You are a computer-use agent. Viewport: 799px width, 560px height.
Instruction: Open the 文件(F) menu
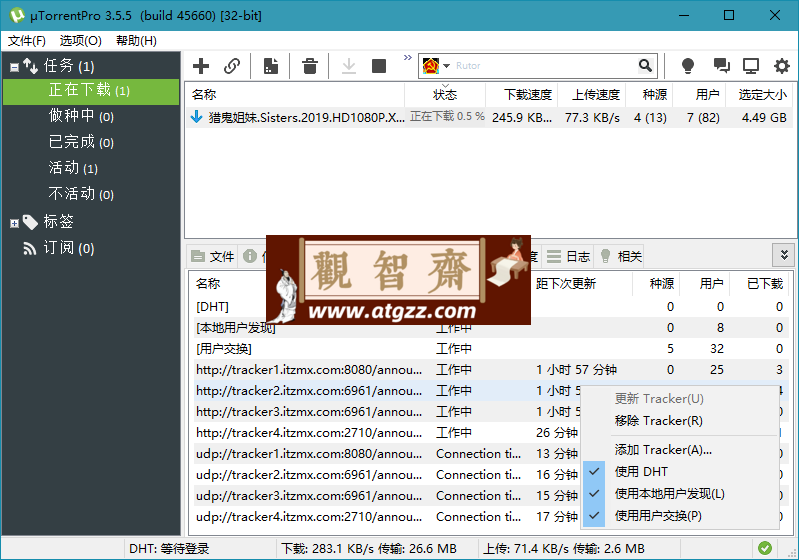[26, 41]
